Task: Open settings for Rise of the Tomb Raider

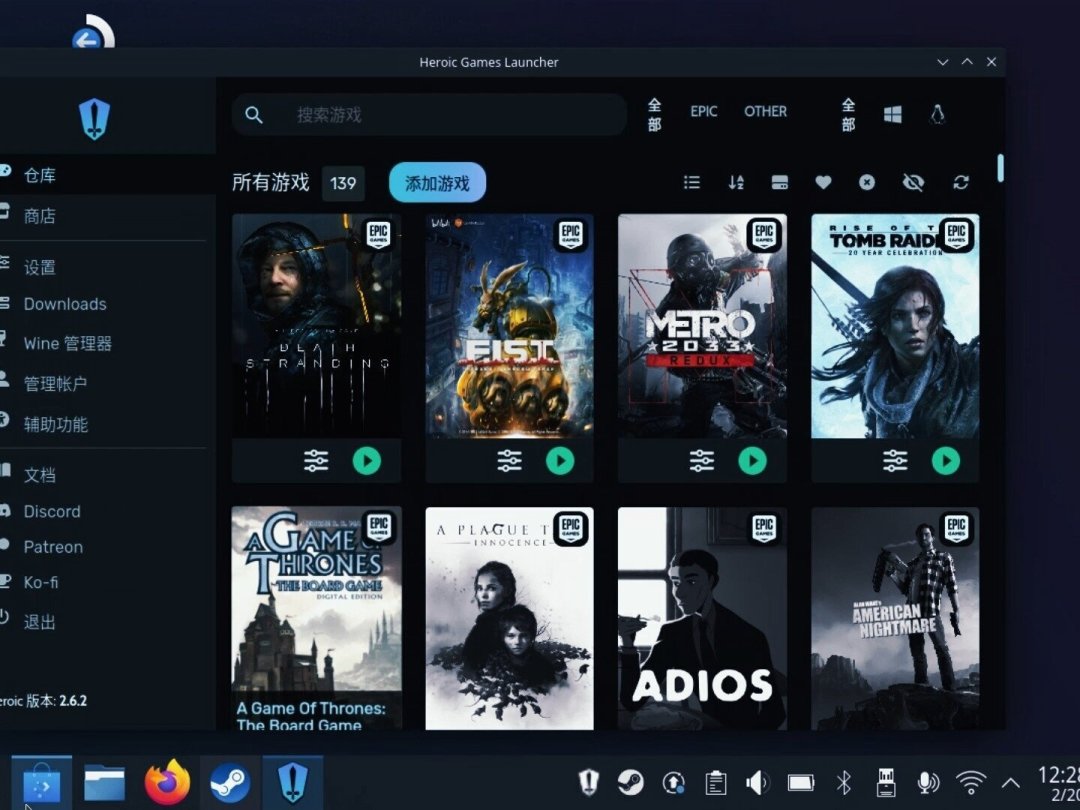Action: 895,461
